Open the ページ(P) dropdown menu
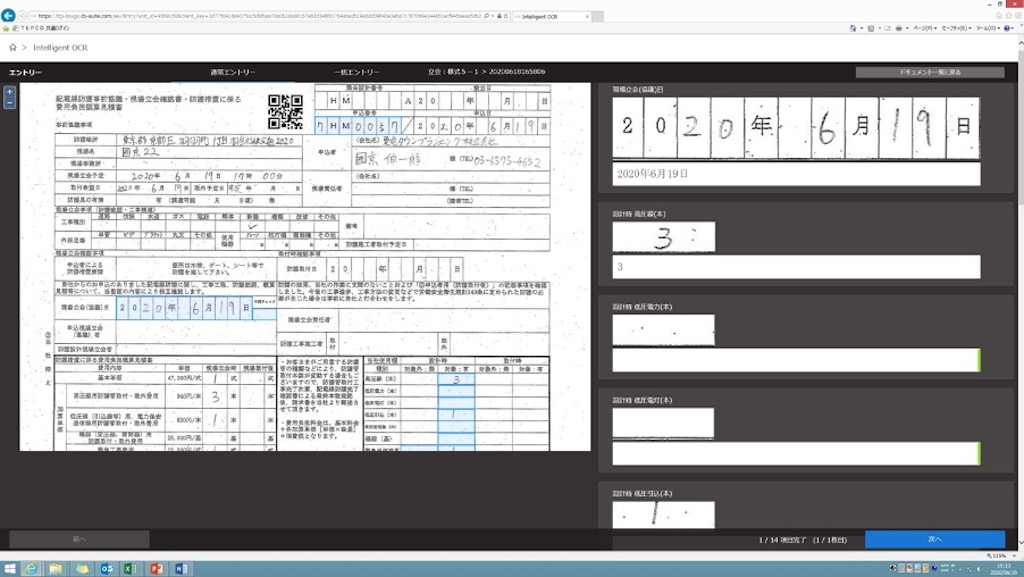Image resolution: width=1024 pixels, height=577 pixels. pyautogui.click(x=924, y=28)
